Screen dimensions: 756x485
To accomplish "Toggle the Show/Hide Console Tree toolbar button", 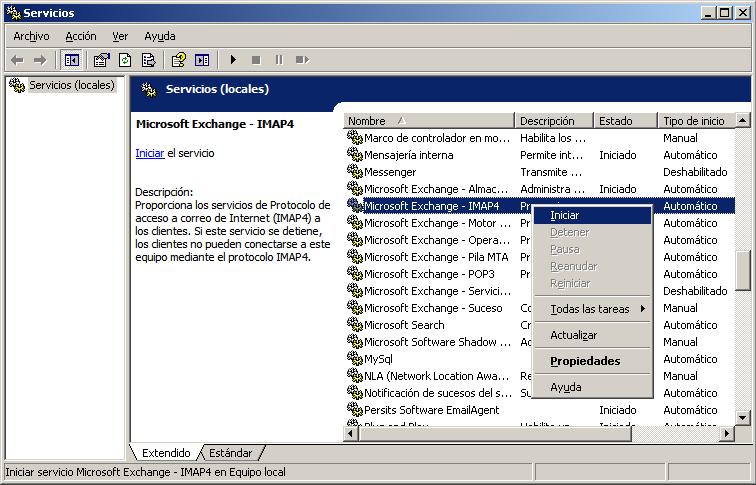I will click(x=71, y=60).
